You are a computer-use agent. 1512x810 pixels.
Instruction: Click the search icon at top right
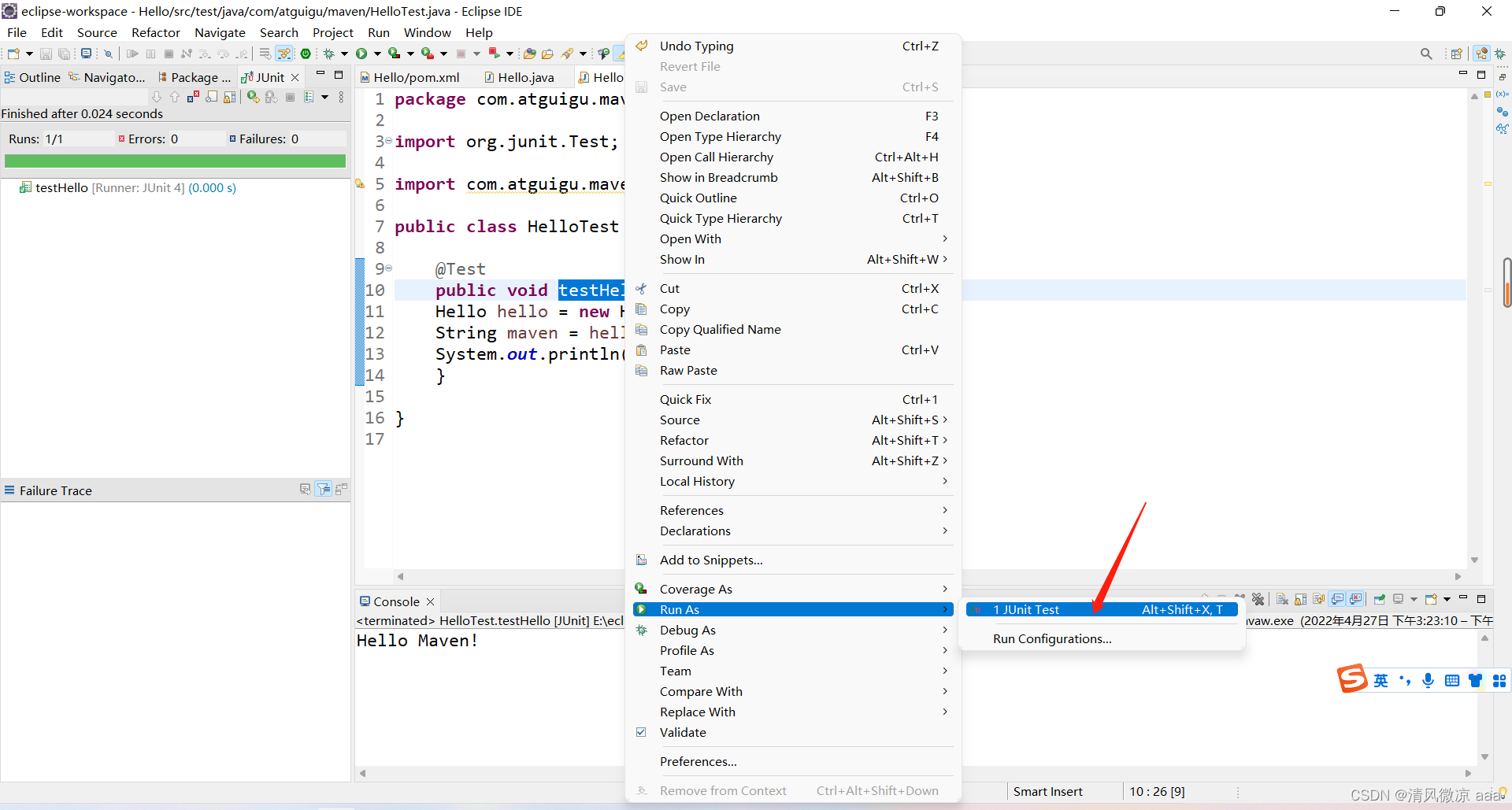(1426, 53)
